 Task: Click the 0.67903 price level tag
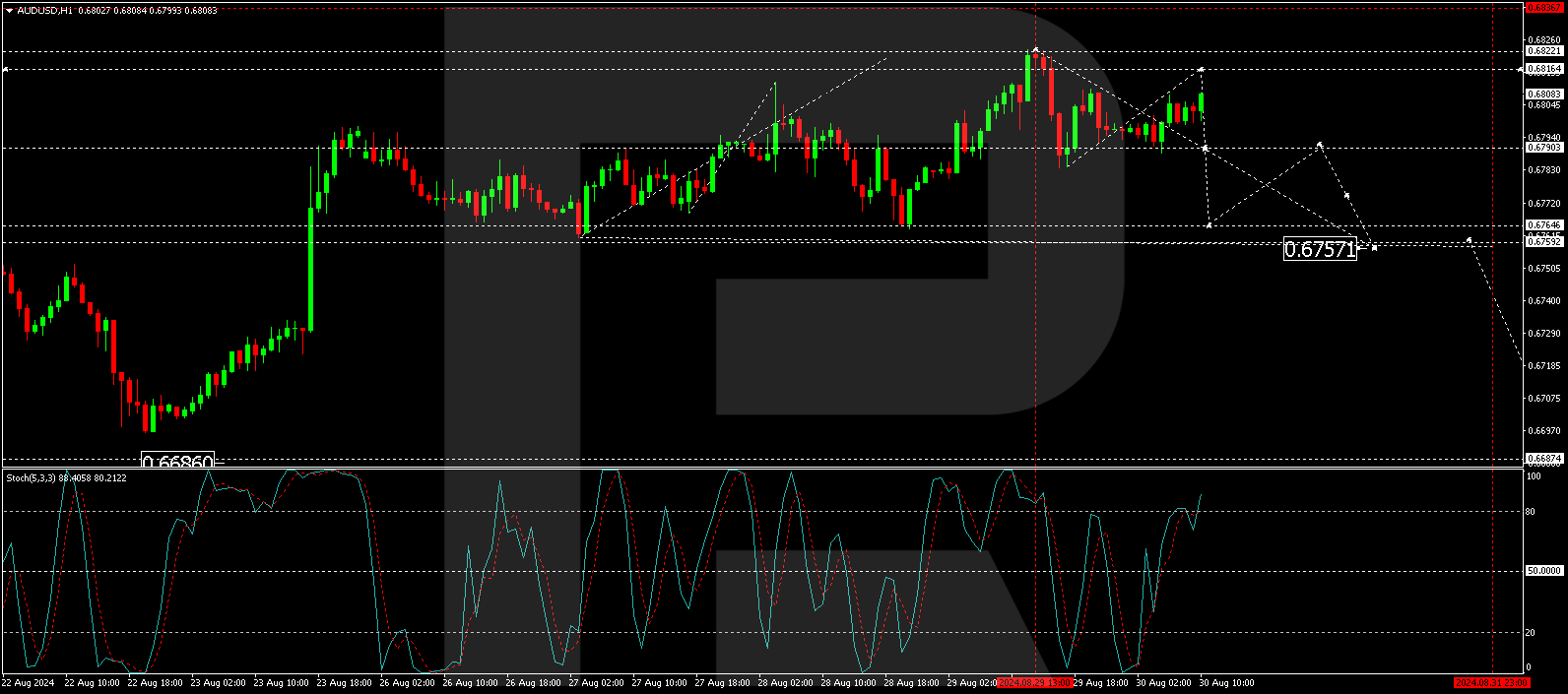[x=1544, y=148]
